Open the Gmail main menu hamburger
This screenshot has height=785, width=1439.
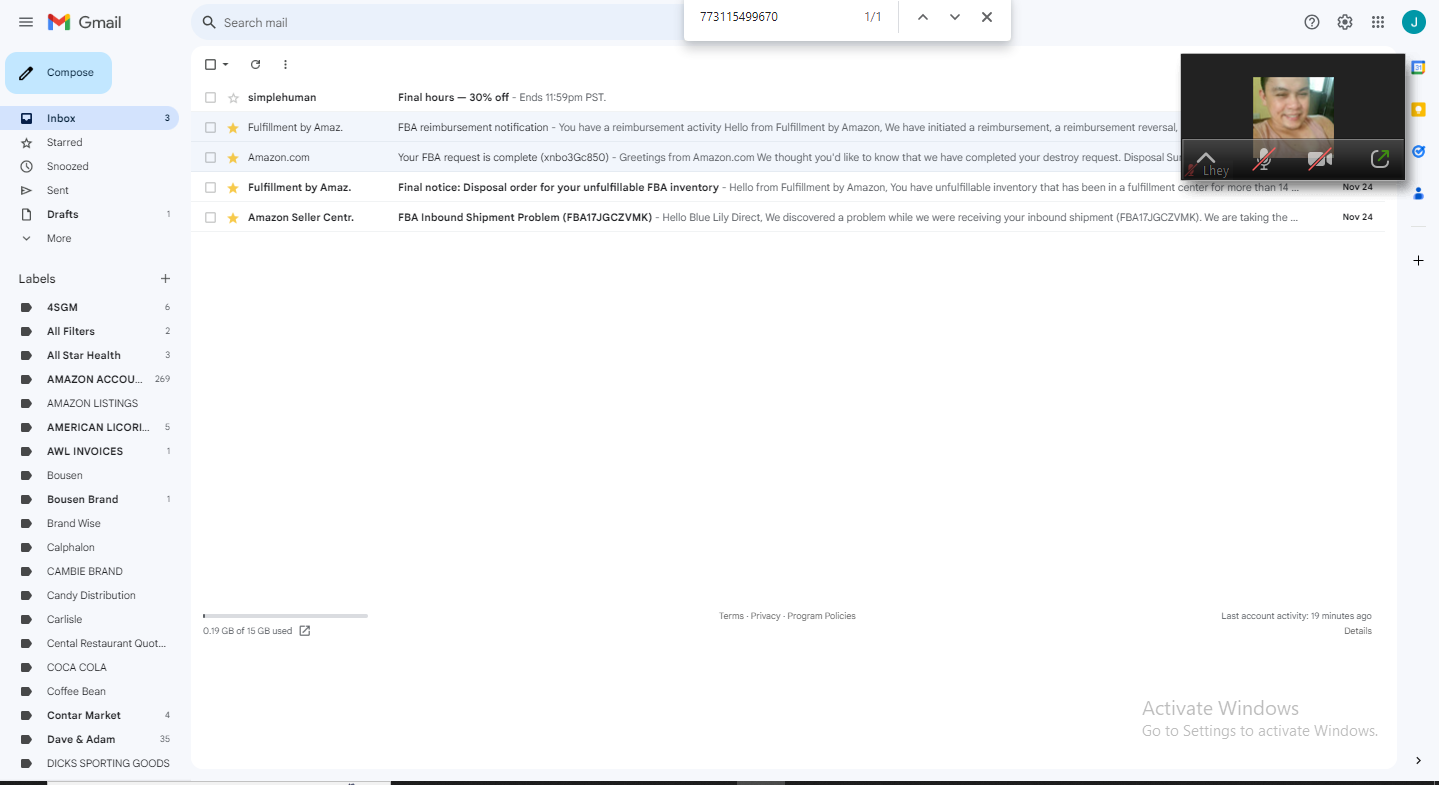tap(26, 22)
